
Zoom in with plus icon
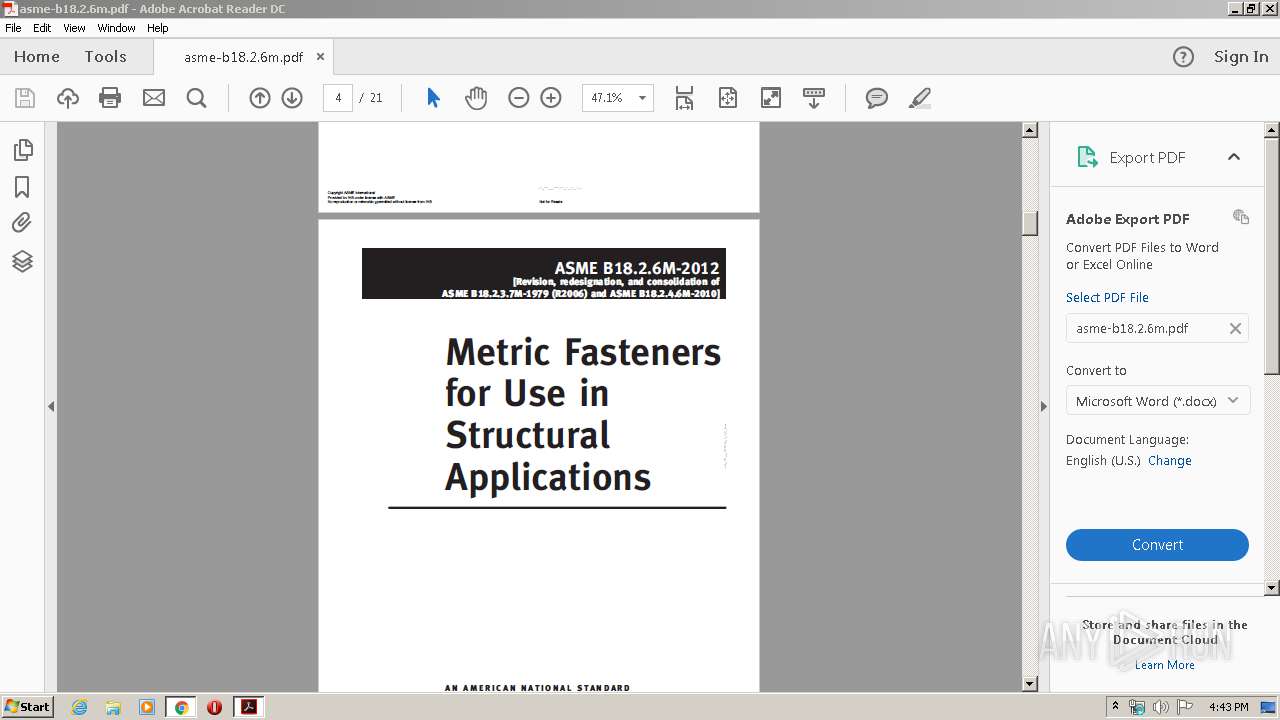pyautogui.click(x=551, y=98)
